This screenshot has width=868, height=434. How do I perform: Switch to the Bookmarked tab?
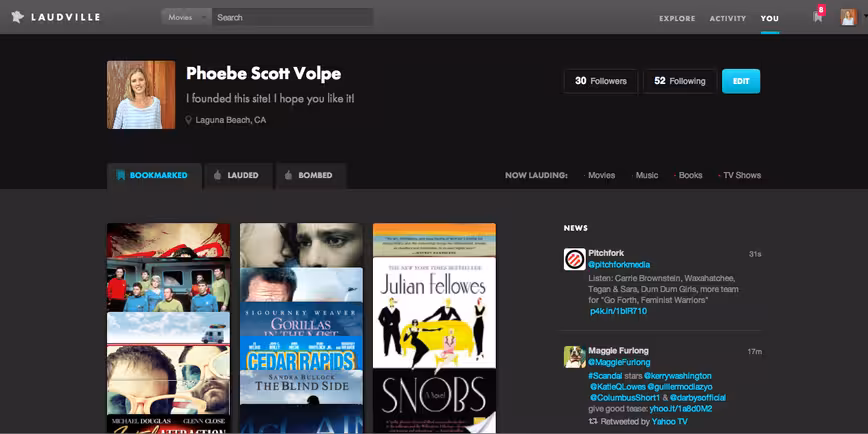[x=154, y=175]
